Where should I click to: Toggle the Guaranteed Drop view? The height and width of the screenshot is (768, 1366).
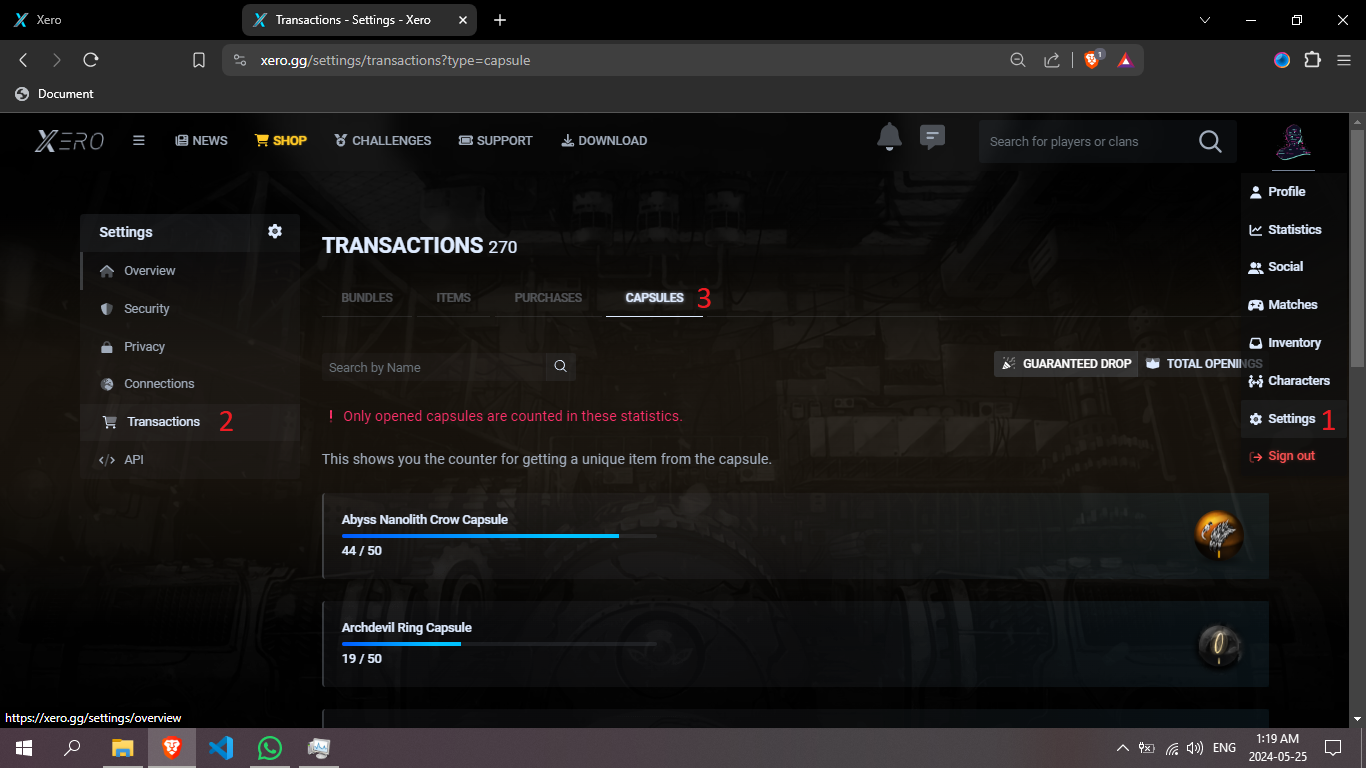click(x=1066, y=364)
